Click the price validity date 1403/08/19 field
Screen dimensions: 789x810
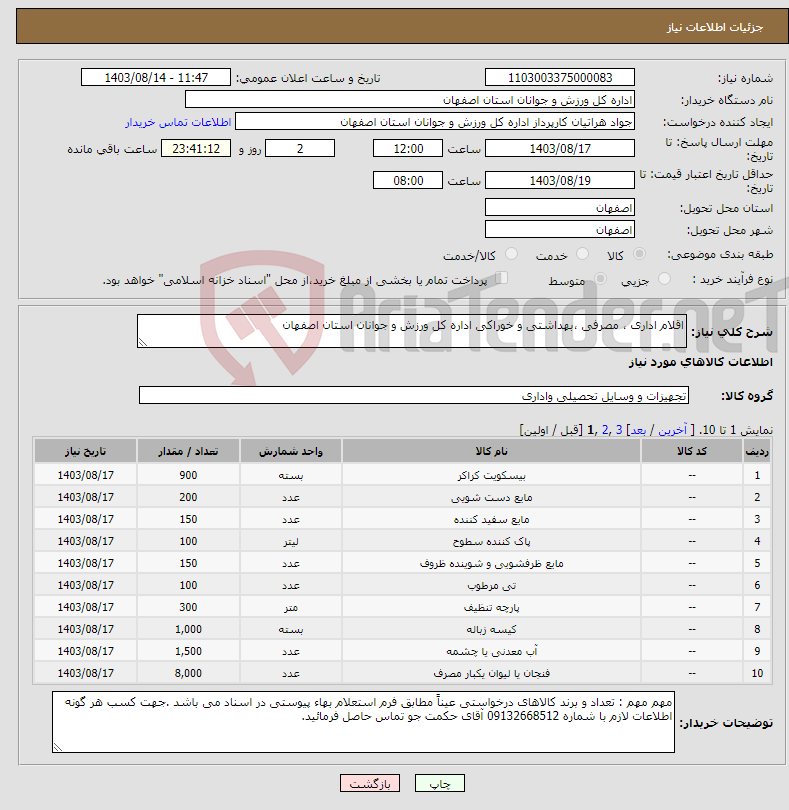click(560, 180)
